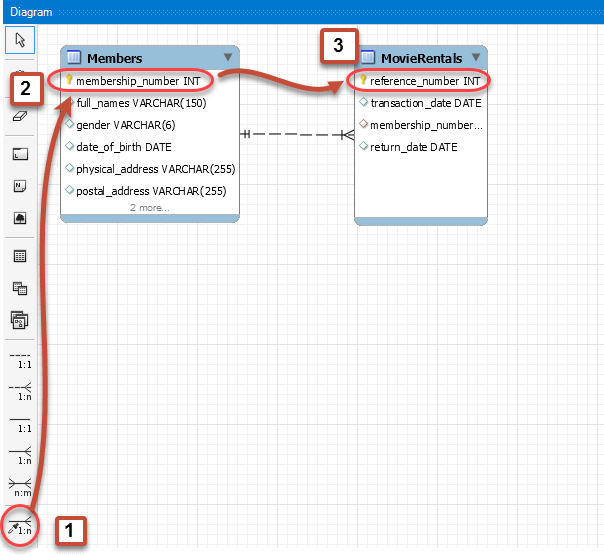Select identifying 1:1 solid relationship tool
604x555 pixels.
(20, 422)
